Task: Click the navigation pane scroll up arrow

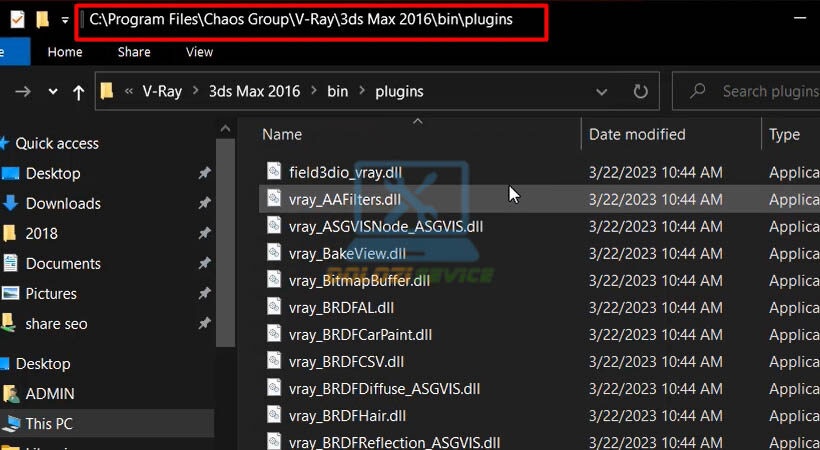Action: click(x=225, y=129)
